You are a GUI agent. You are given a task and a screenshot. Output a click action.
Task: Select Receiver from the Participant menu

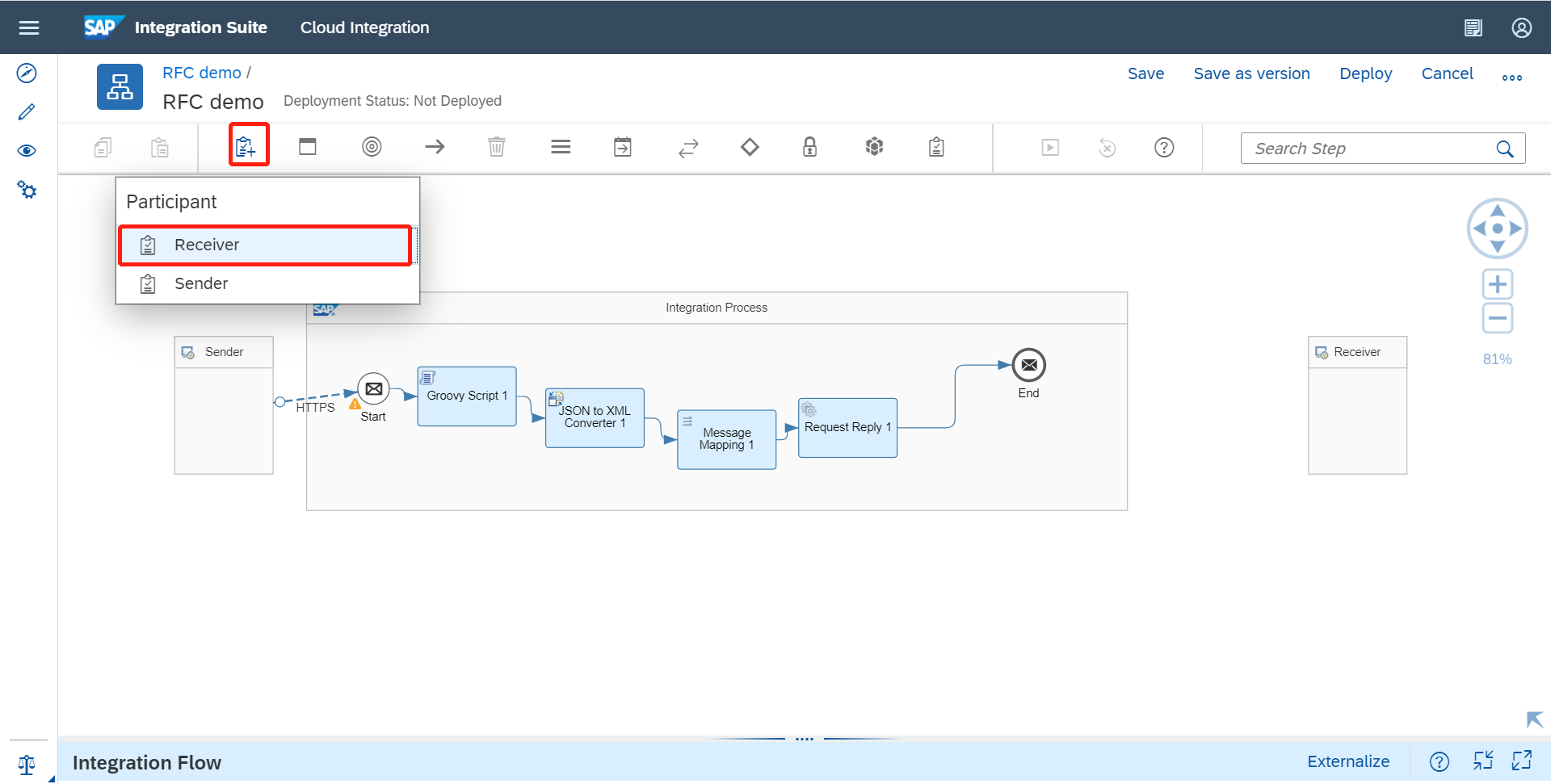265,245
